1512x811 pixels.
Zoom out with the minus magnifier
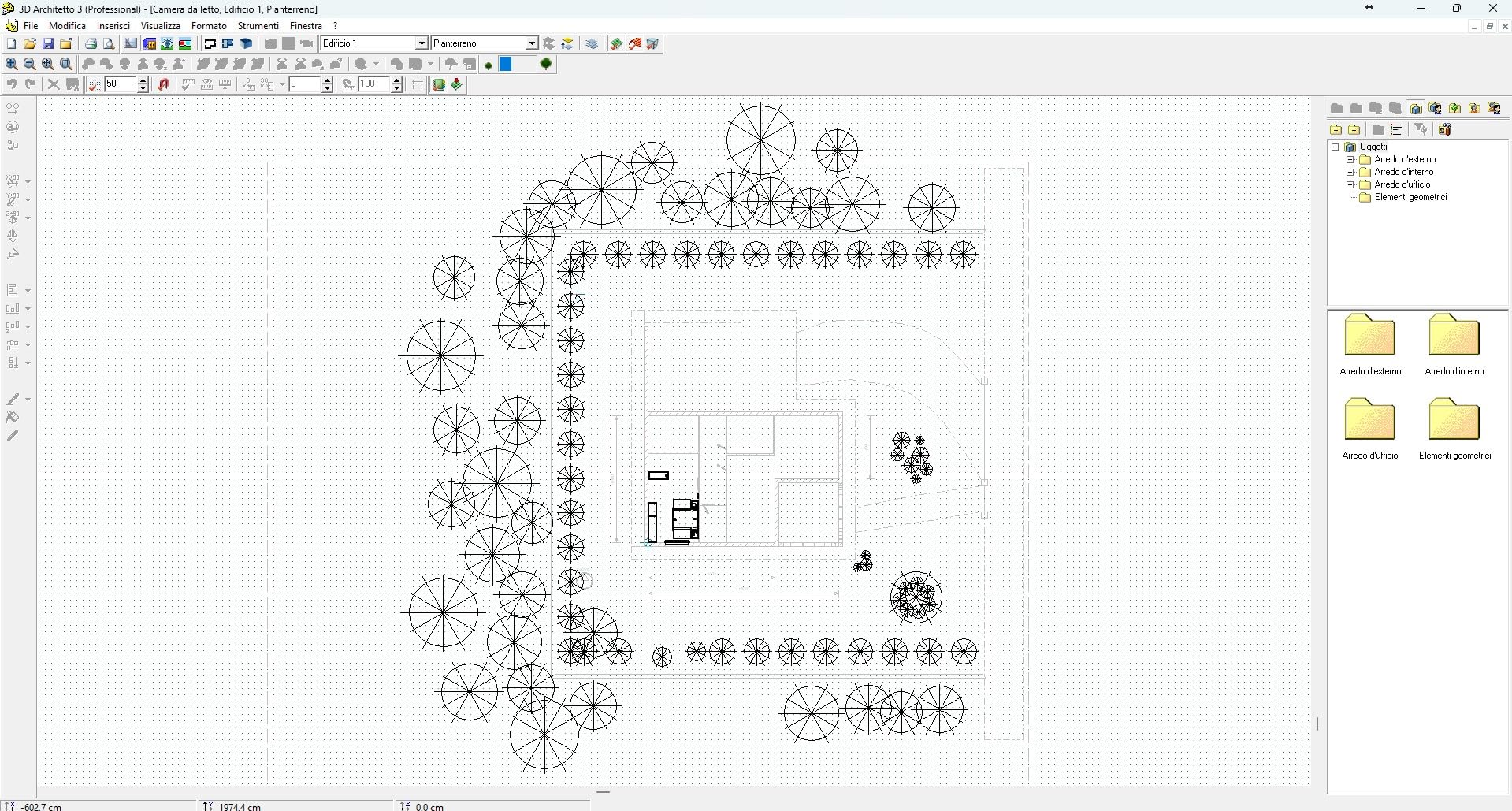(x=30, y=64)
